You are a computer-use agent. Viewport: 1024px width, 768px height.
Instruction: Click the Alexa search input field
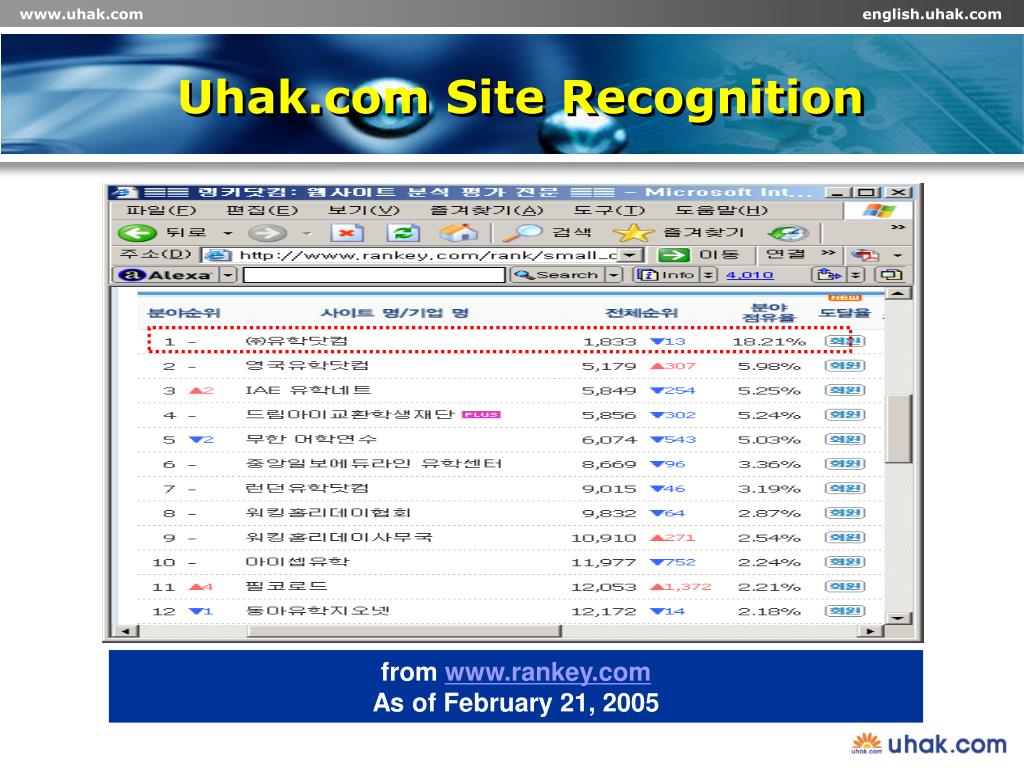374,275
